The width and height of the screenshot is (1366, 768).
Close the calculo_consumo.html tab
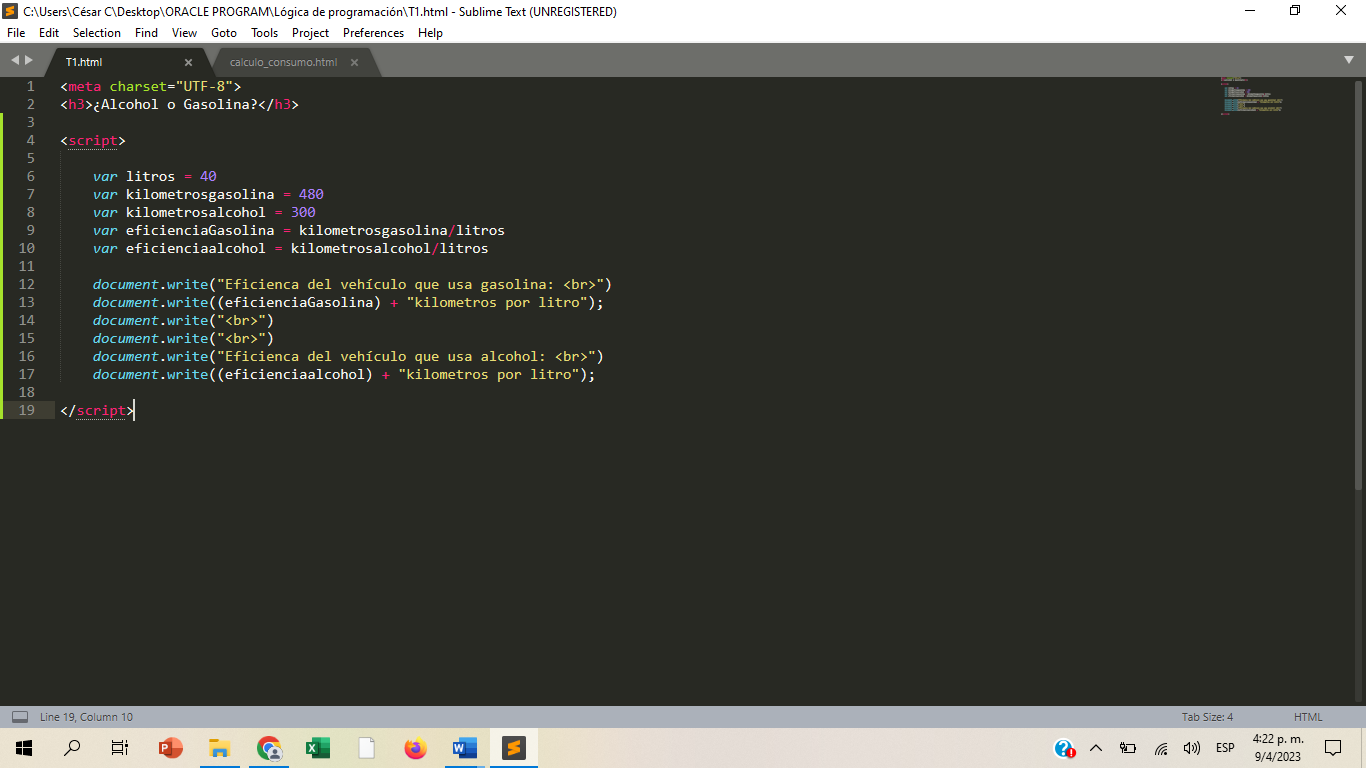coord(354,62)
